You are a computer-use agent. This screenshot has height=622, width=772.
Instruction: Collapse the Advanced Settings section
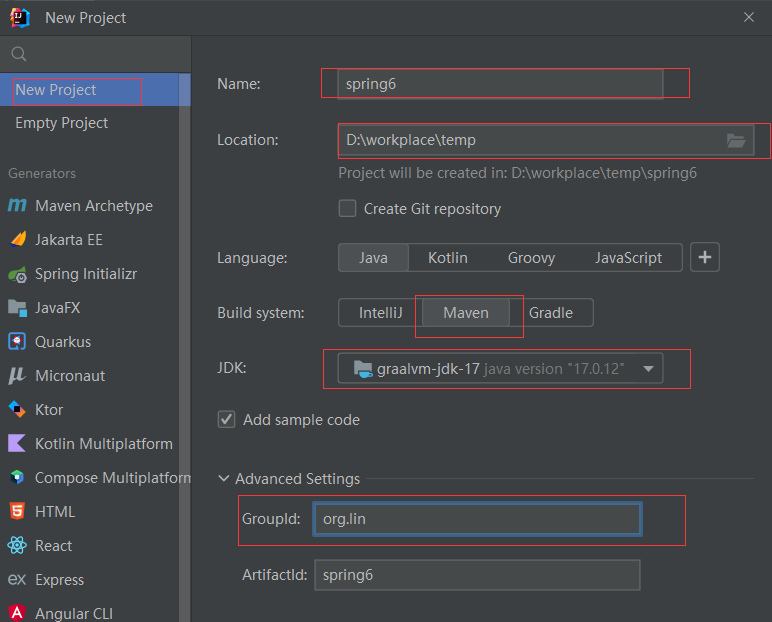[x=224, y=478]
